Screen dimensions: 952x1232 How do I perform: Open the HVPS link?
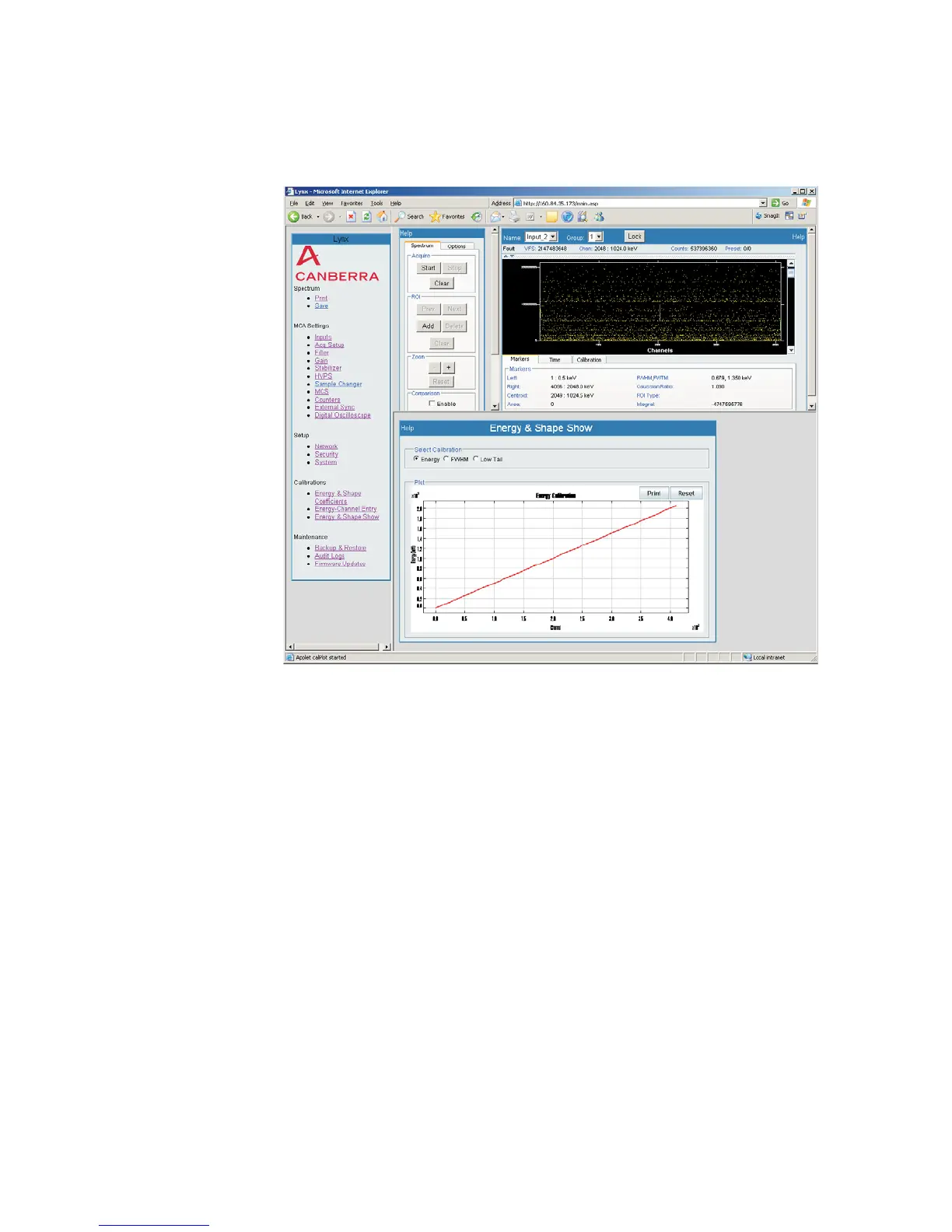click(323, 376)
